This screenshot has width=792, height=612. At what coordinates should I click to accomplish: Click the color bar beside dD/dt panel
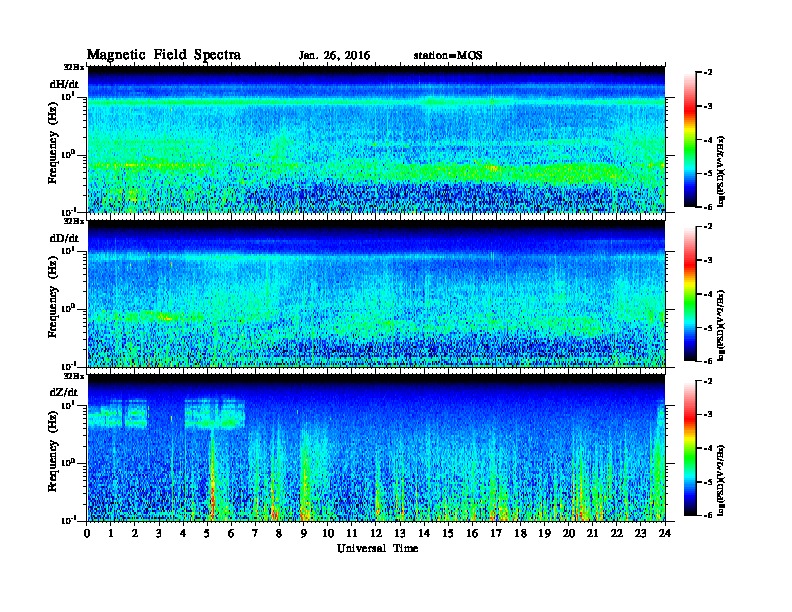coord(690,293)
